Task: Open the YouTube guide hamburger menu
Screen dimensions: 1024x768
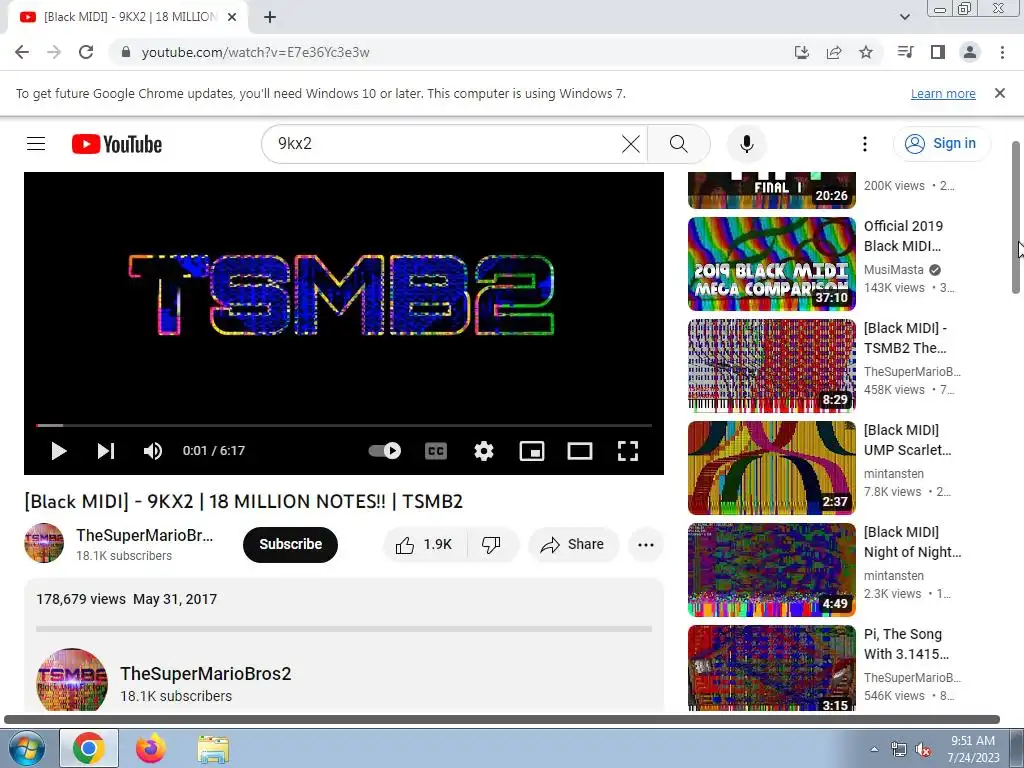Action: [x=36, y=144]
